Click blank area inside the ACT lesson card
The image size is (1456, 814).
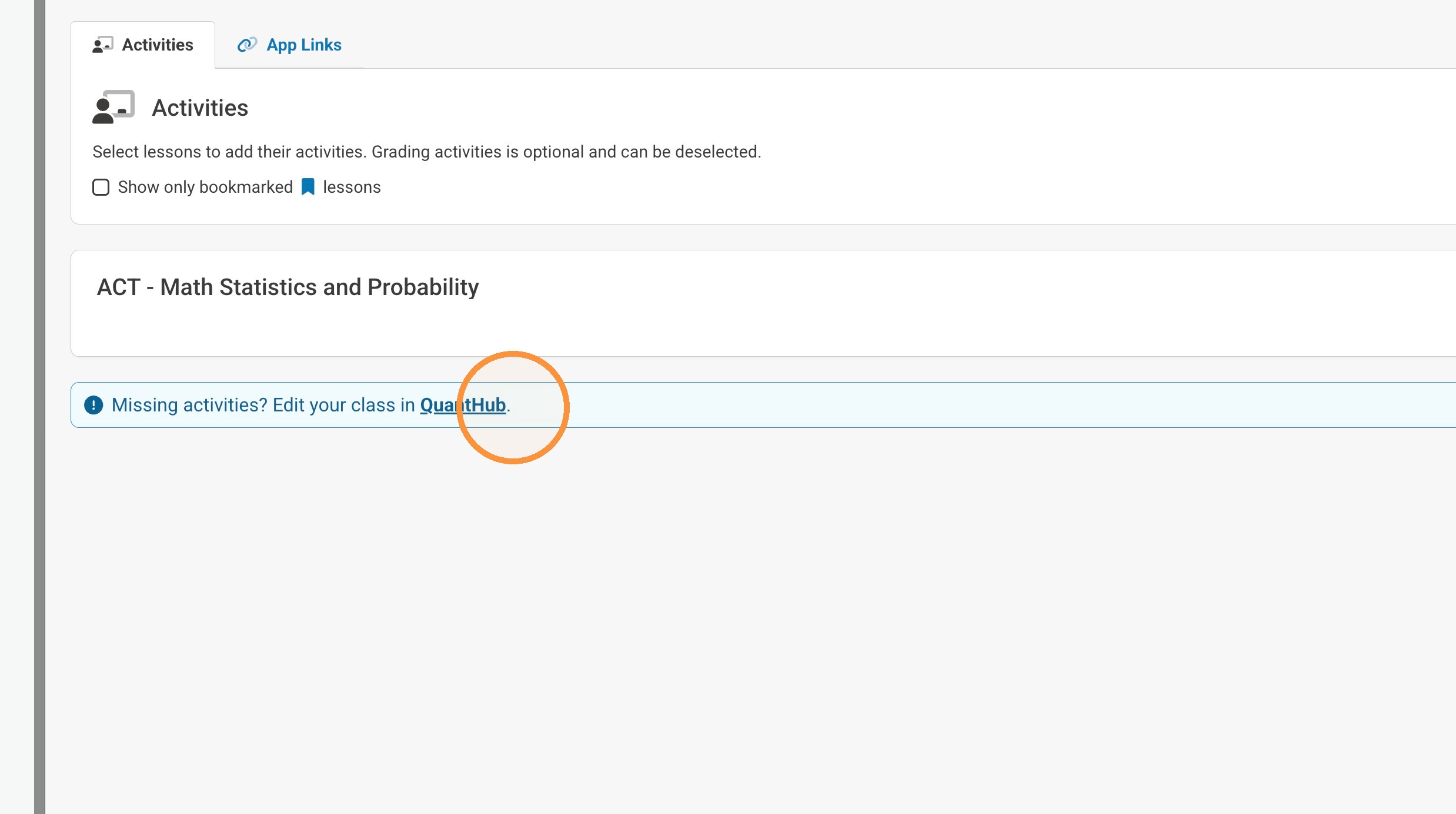click(x=823, y=329)
